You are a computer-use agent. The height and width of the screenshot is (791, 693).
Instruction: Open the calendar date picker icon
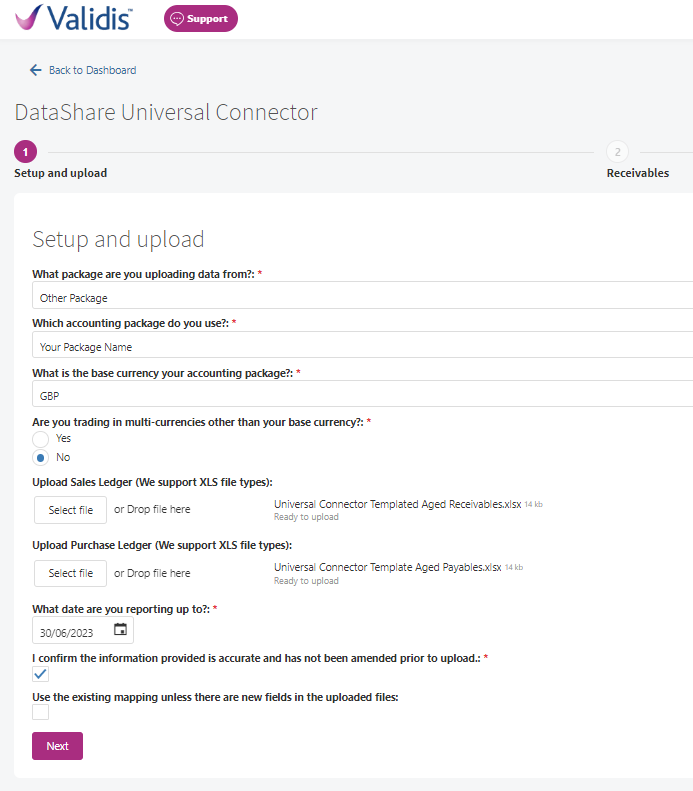[120, 630]
